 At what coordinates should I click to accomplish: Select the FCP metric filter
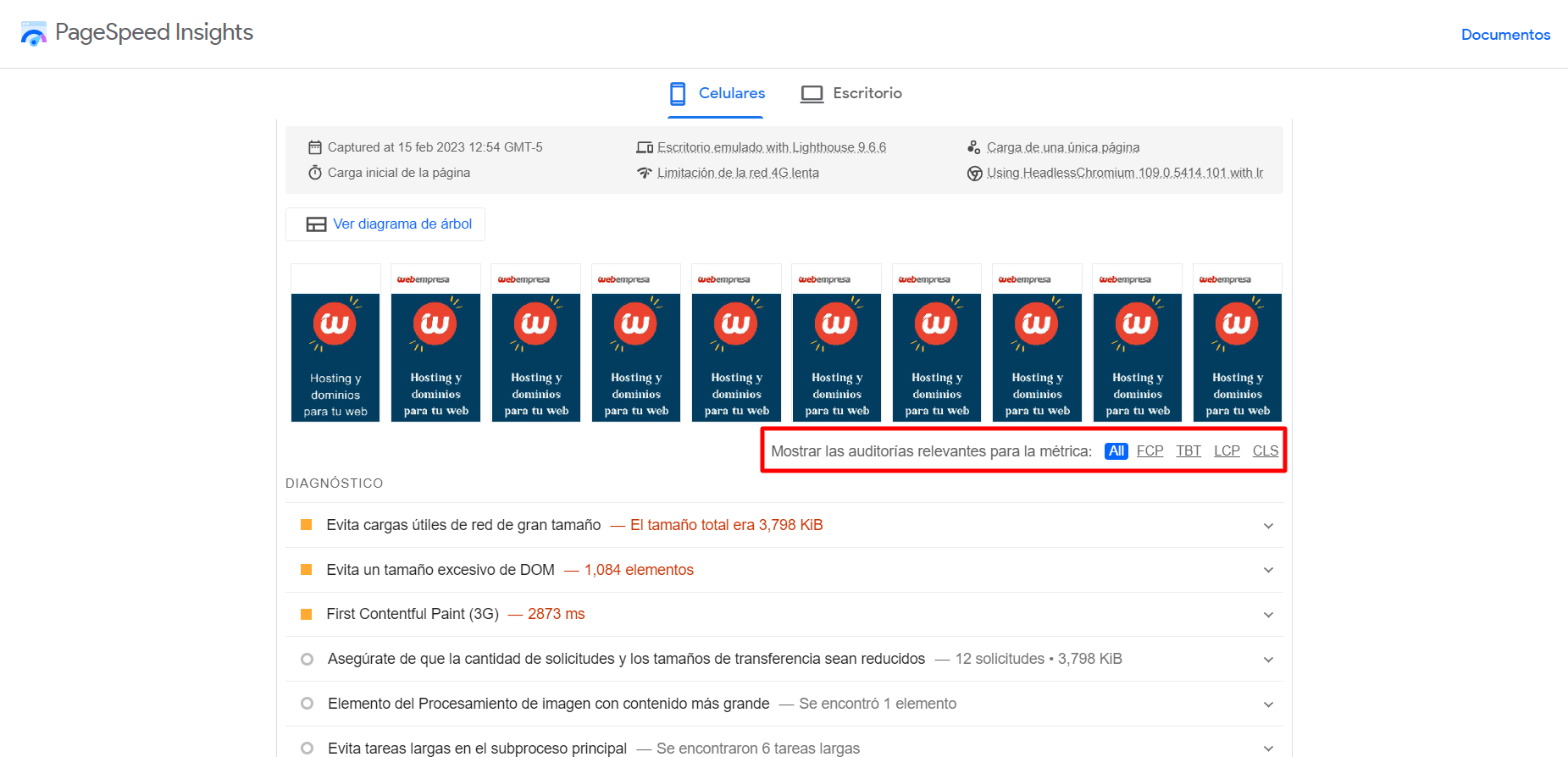point(1150,451)
